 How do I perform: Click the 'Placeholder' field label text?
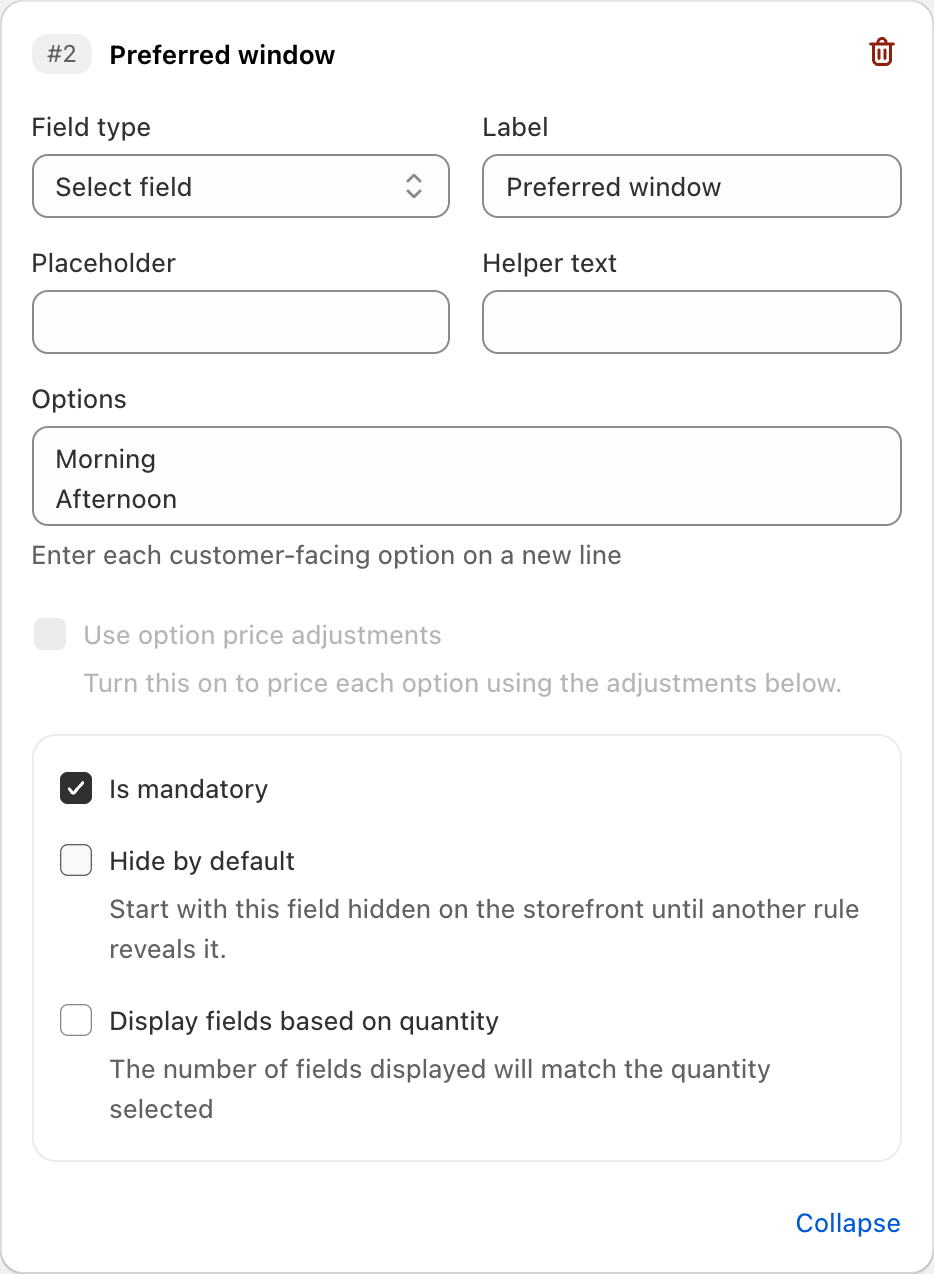point(104,263)
